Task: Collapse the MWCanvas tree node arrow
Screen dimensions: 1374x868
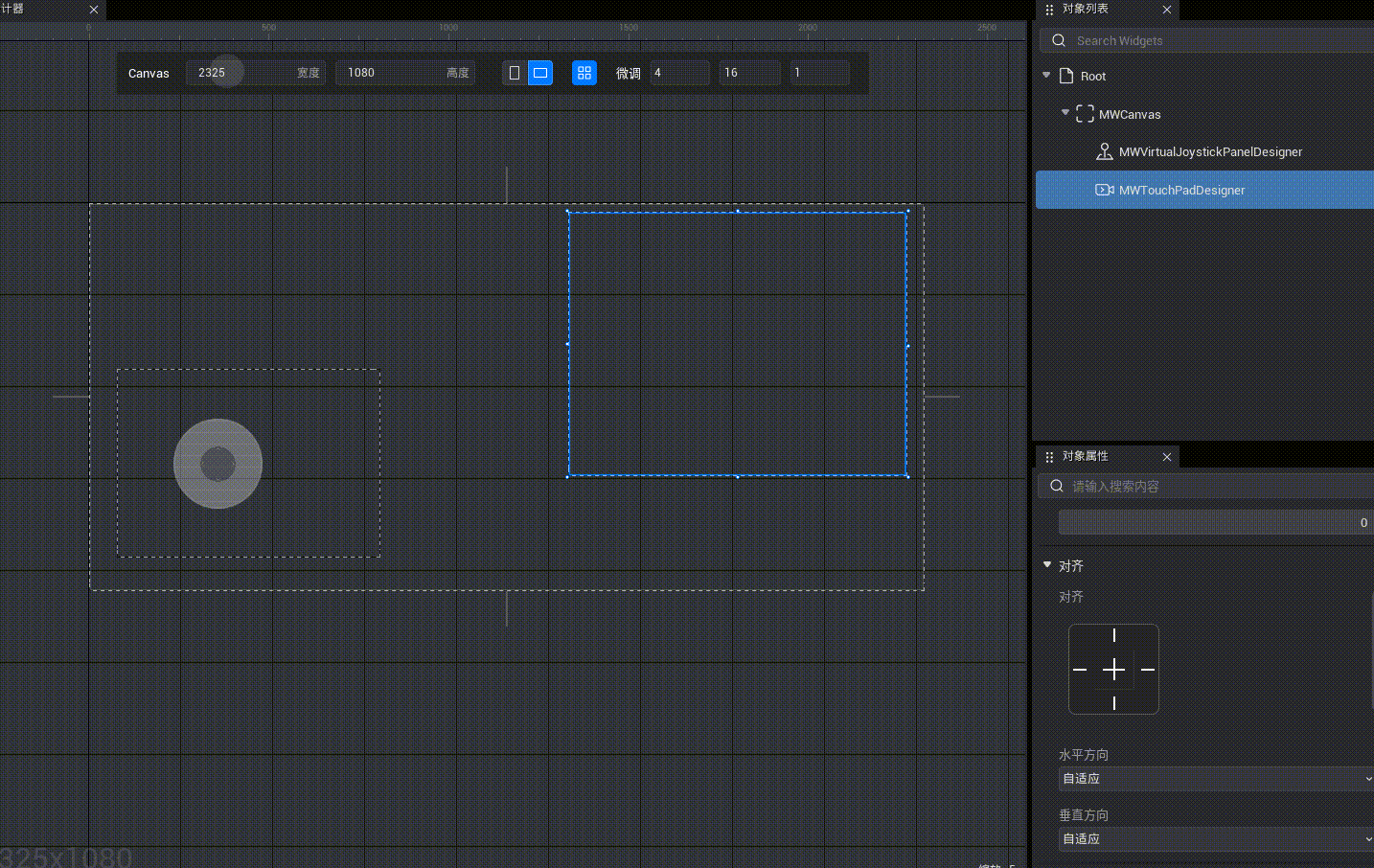Action: [1065, 112]
